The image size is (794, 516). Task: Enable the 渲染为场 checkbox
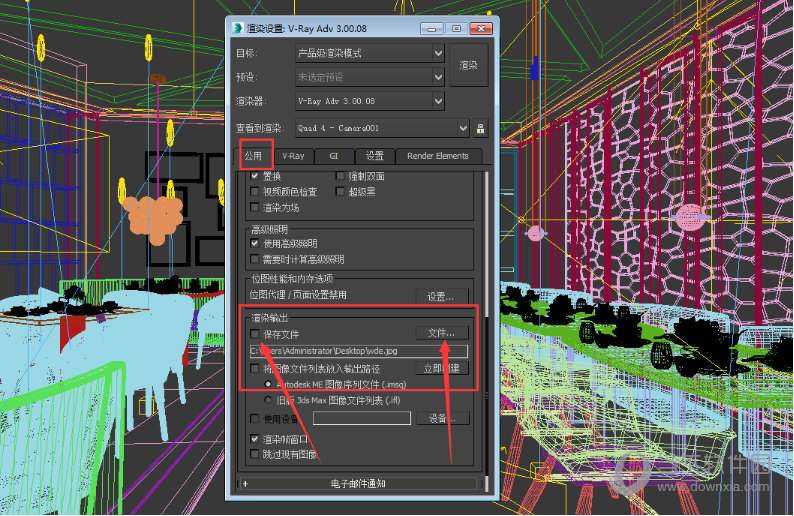pos(255,207)
